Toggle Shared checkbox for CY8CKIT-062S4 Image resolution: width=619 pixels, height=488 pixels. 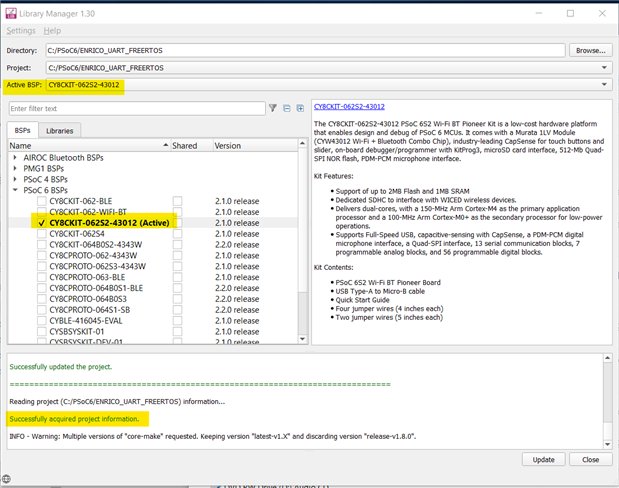178,234
